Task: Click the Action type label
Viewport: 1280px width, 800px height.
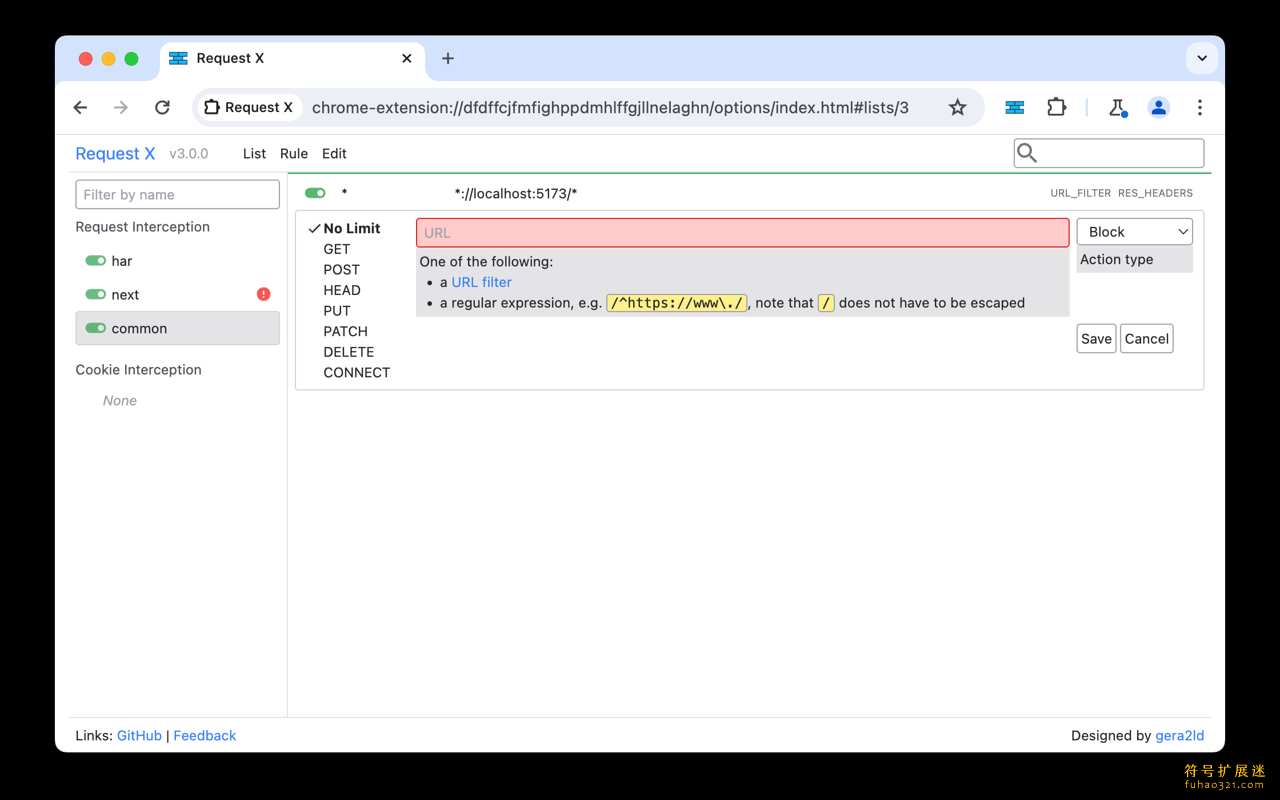Action: [x=1116, y=259]
